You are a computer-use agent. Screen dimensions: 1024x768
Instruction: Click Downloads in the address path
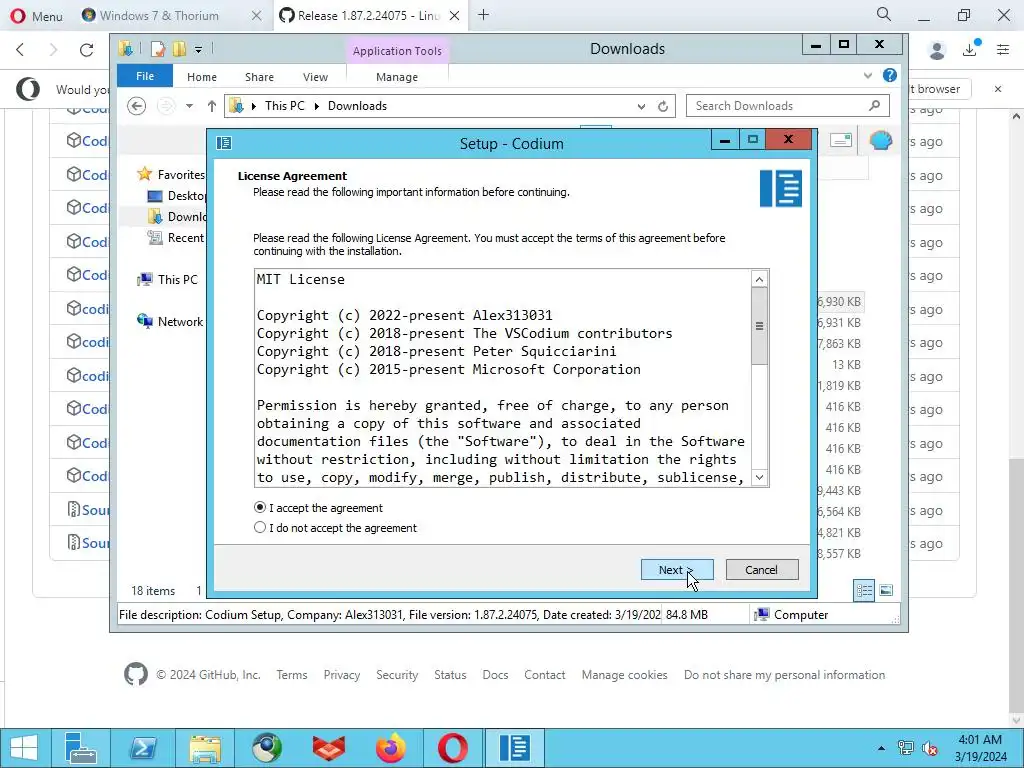tap(357, 106)
